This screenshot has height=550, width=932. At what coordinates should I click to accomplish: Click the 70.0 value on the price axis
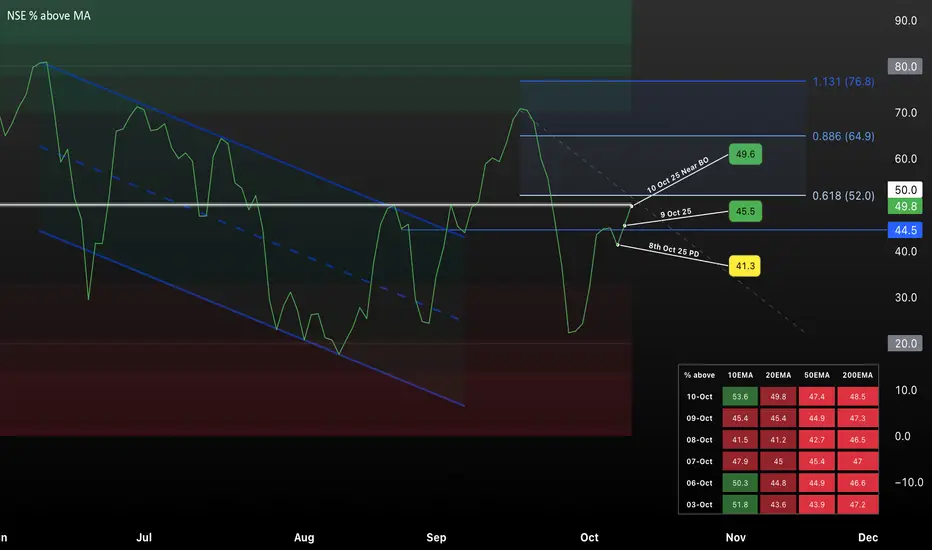click(x=905, y=113)
